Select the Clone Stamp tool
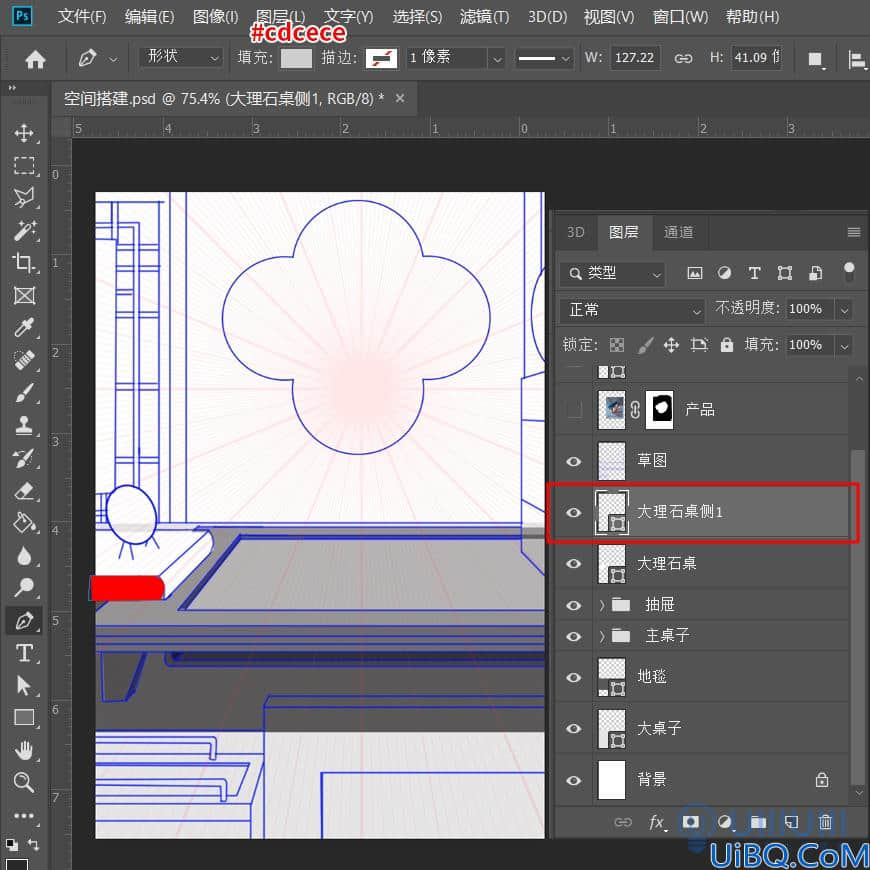Viewport: 870px width, 870px height. pyautogui.click(x=24, y=426)
